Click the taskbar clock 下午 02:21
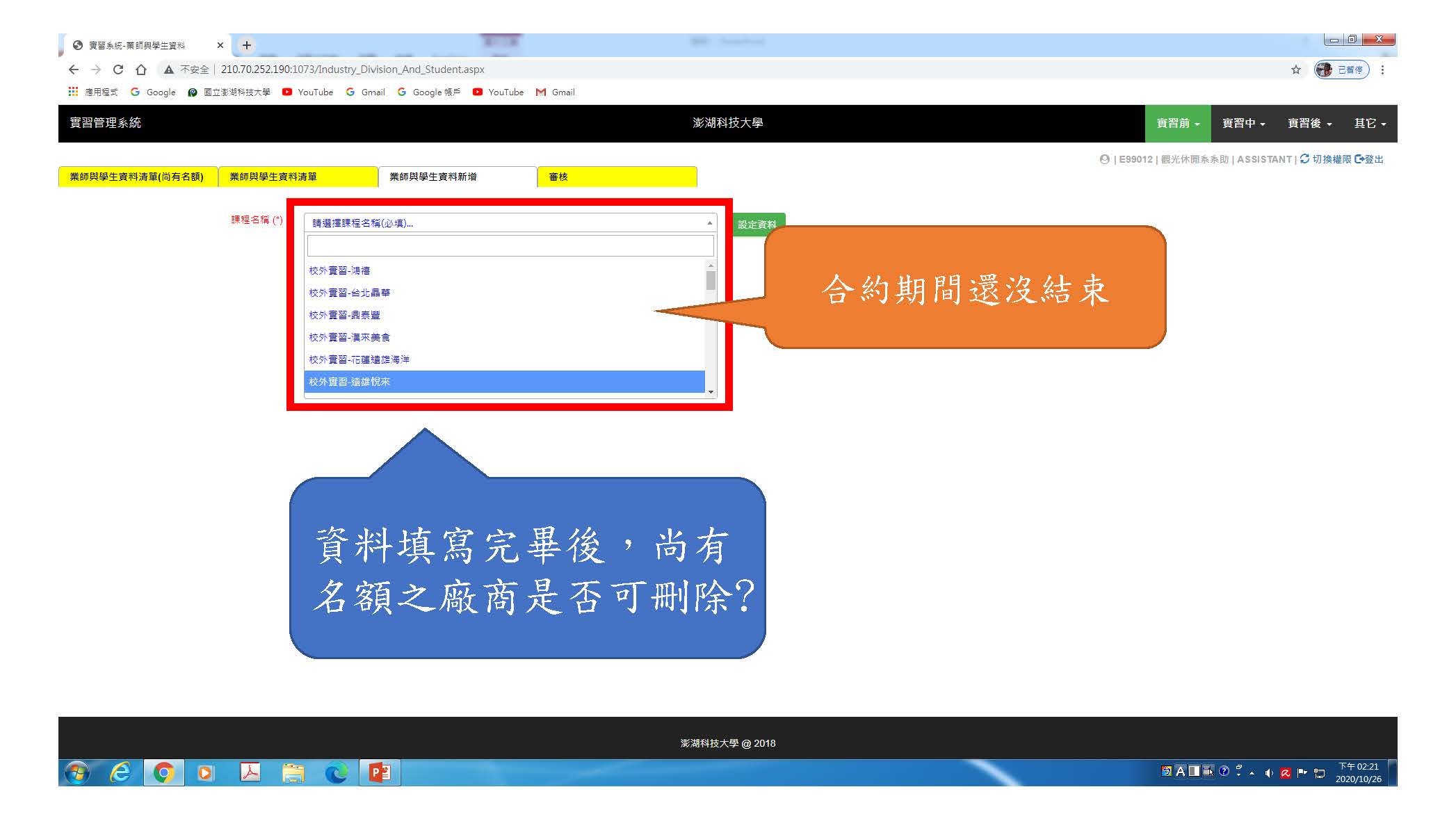 pos(1359,772)
